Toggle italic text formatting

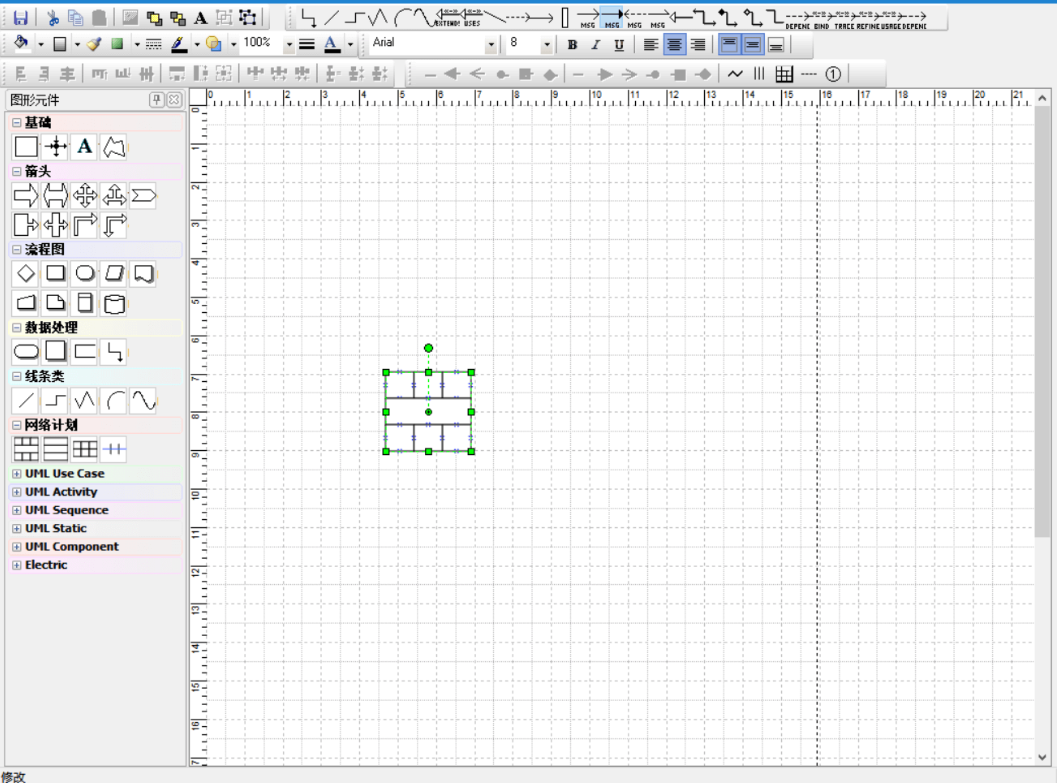click(x=595, y=45)
